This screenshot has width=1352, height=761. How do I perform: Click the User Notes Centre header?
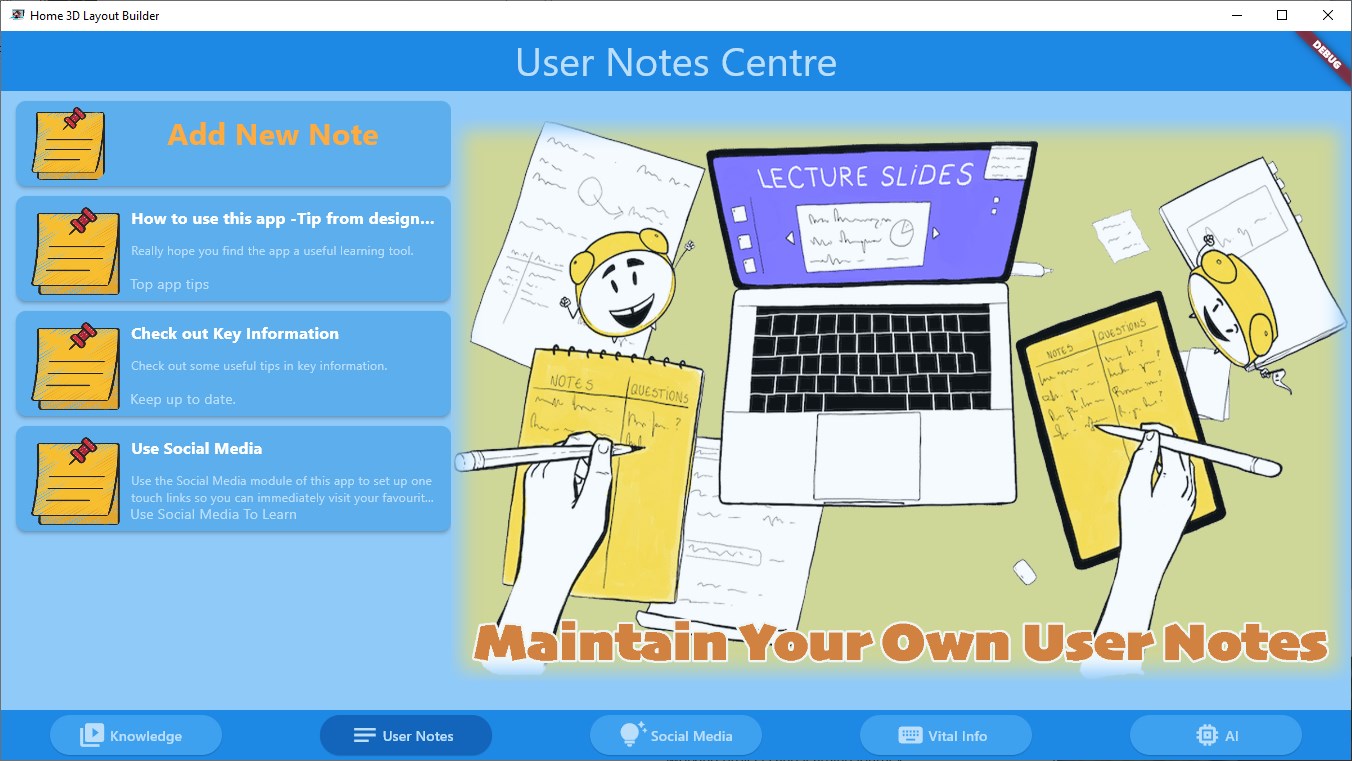[676, 61]
